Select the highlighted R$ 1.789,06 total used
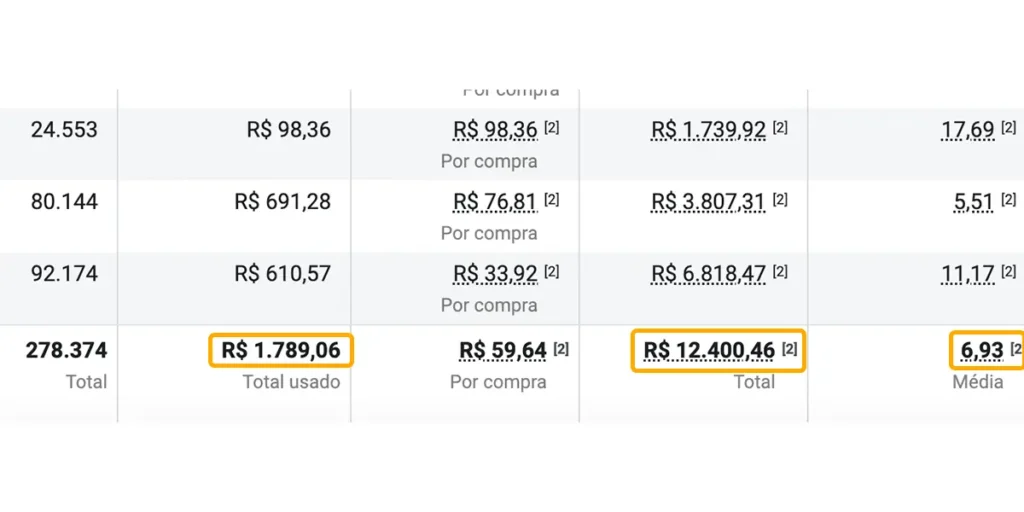Screen dimensions: 1024x512 pos(281,351)
